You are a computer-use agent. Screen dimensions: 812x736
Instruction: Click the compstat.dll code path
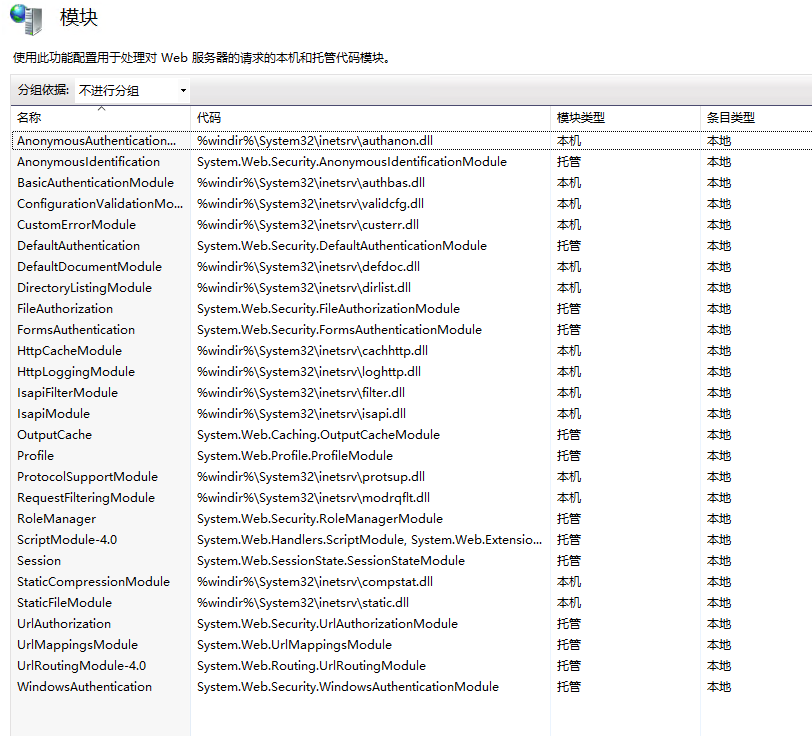(315, 582)
